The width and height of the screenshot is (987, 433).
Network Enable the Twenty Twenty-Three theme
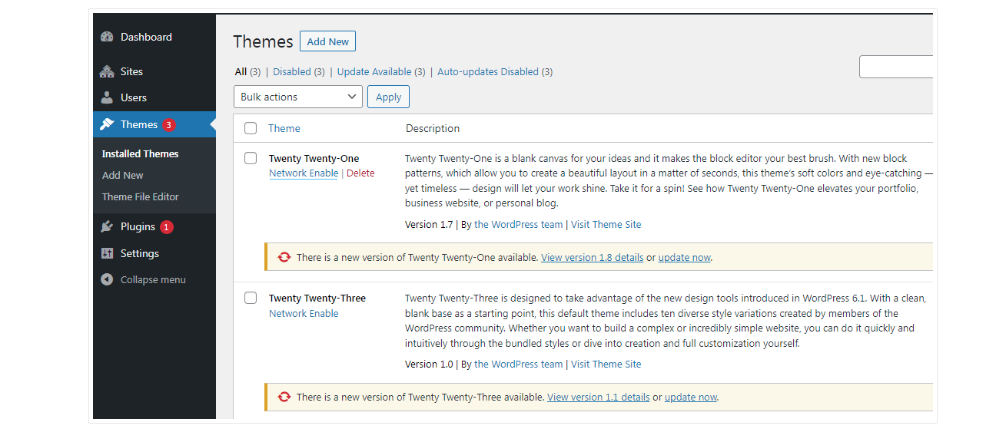point(303,313)
